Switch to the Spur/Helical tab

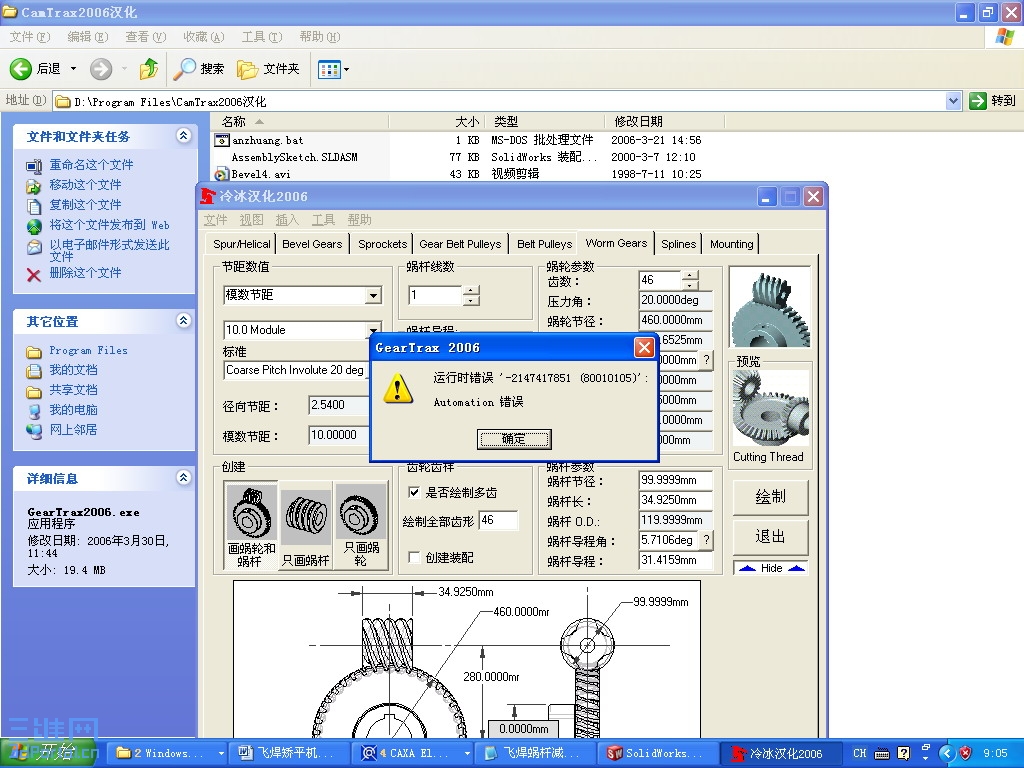click(242, 244)
